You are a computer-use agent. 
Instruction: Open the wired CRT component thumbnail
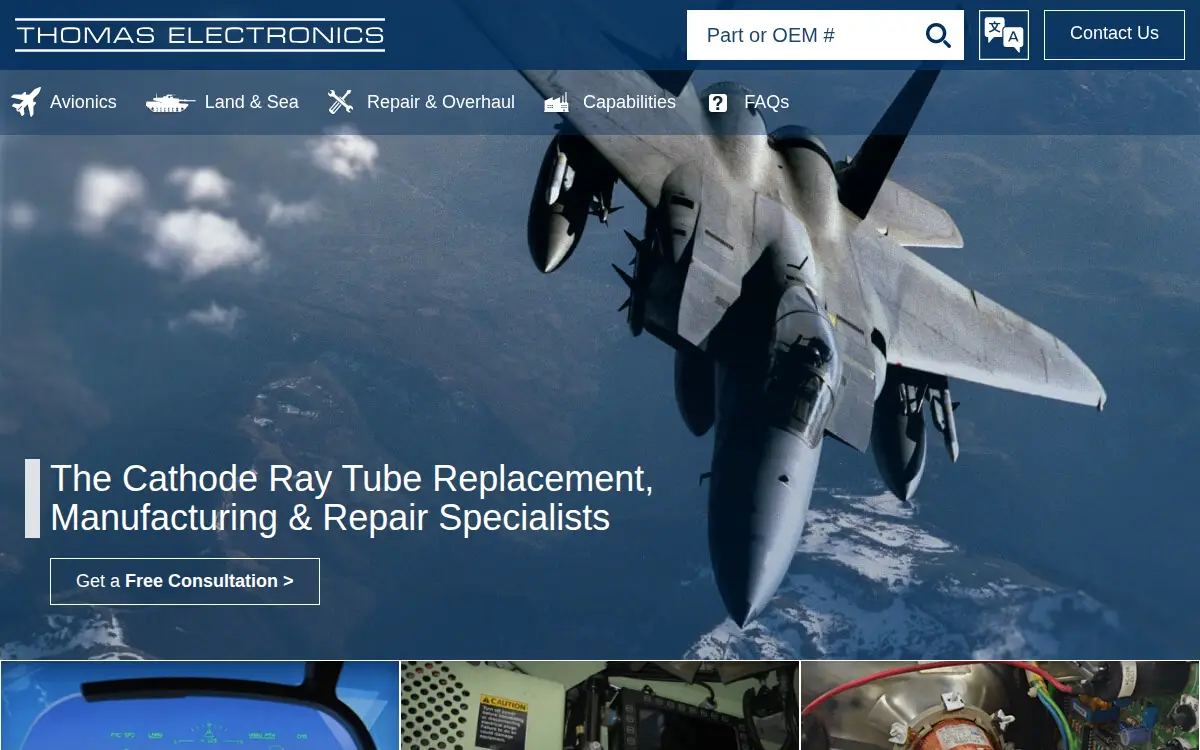(1000, 705)
